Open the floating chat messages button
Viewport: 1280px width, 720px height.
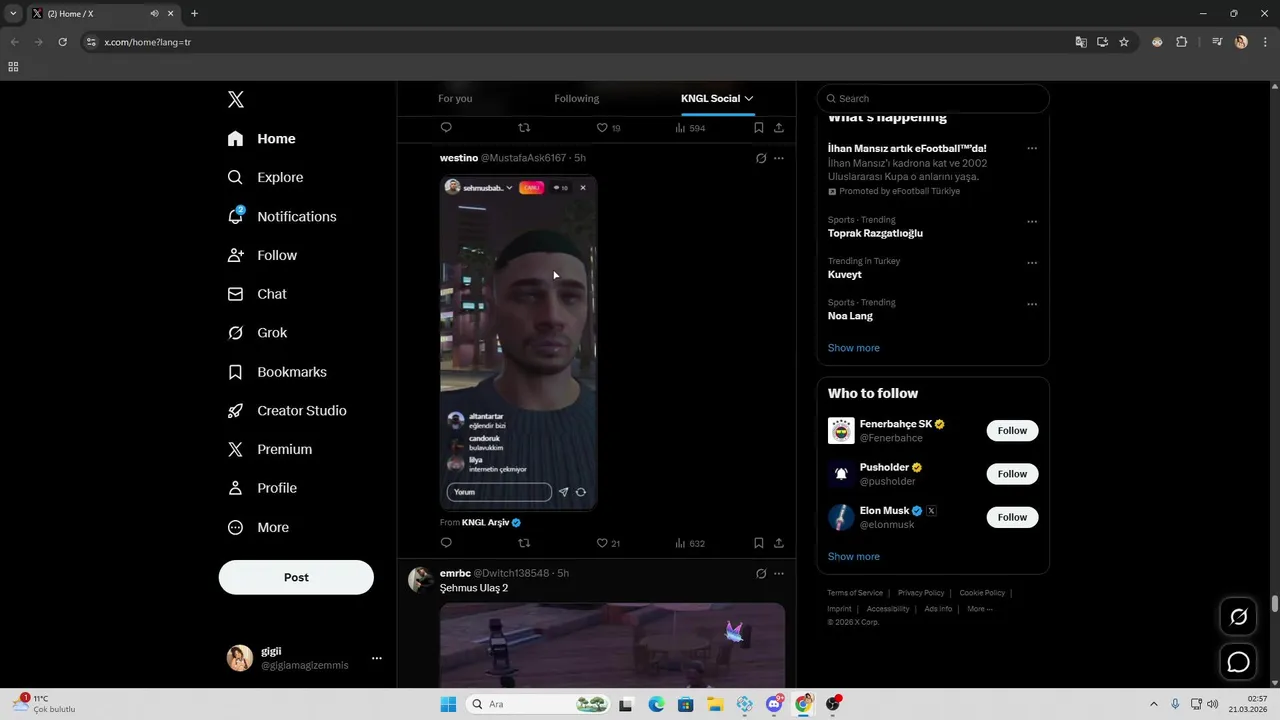(1238, 662)
